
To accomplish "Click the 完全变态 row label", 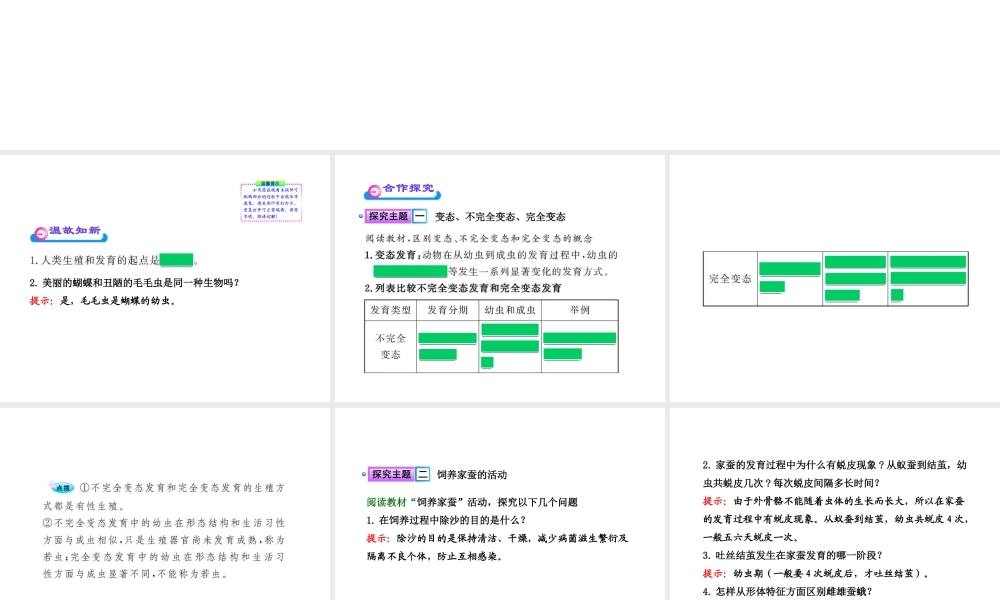I will click(730, 279).
